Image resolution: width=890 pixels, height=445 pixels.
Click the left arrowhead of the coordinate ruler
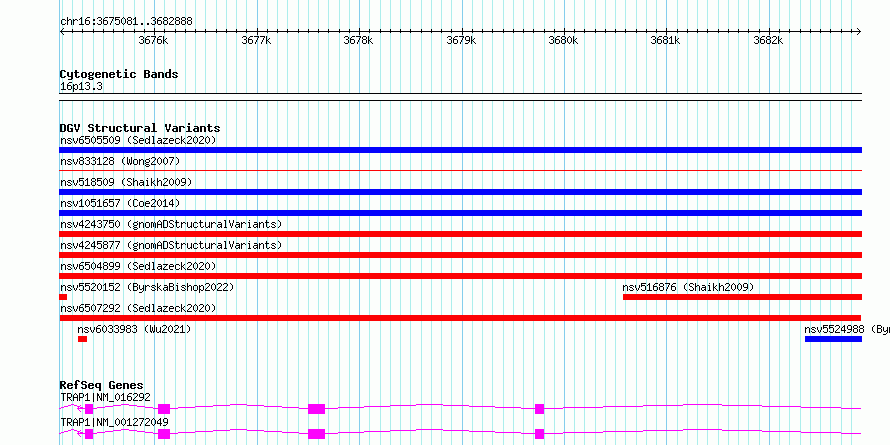(62, 32)
